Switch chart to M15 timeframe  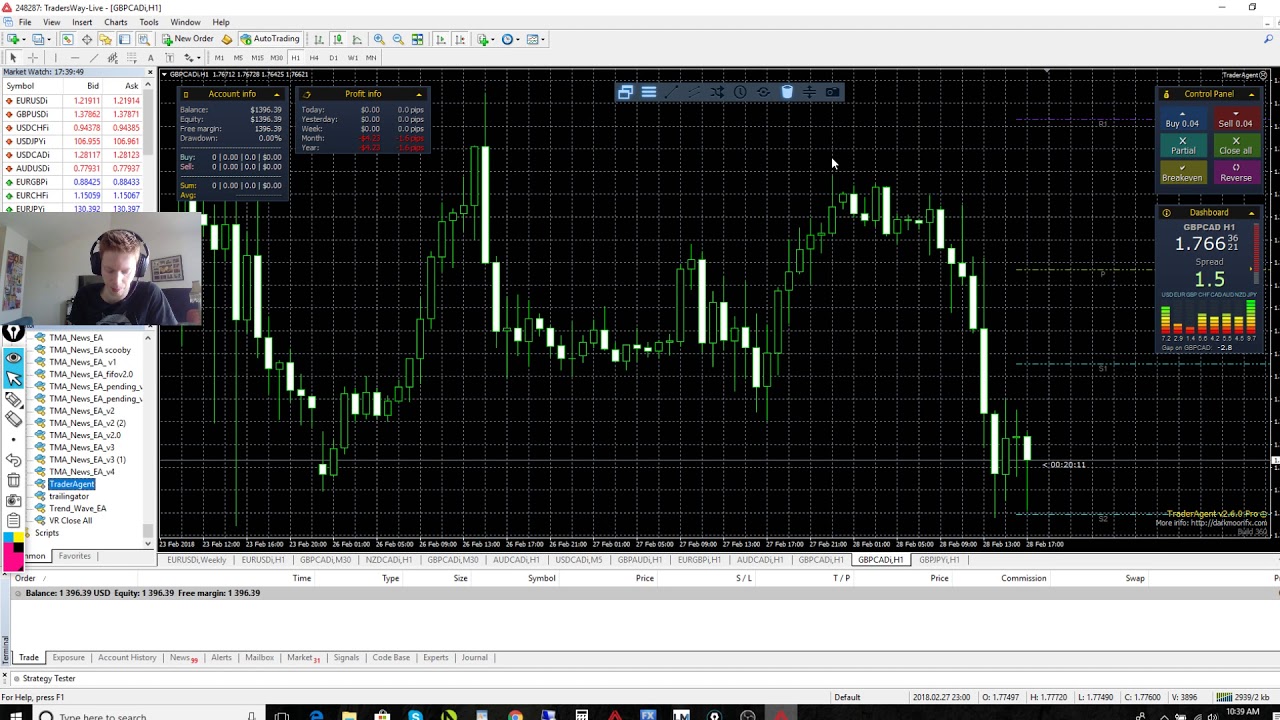[x=257, y=58]
